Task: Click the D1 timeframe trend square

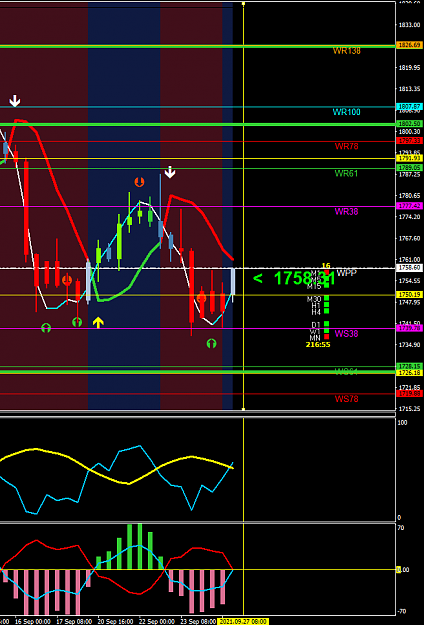Action: 326,324
